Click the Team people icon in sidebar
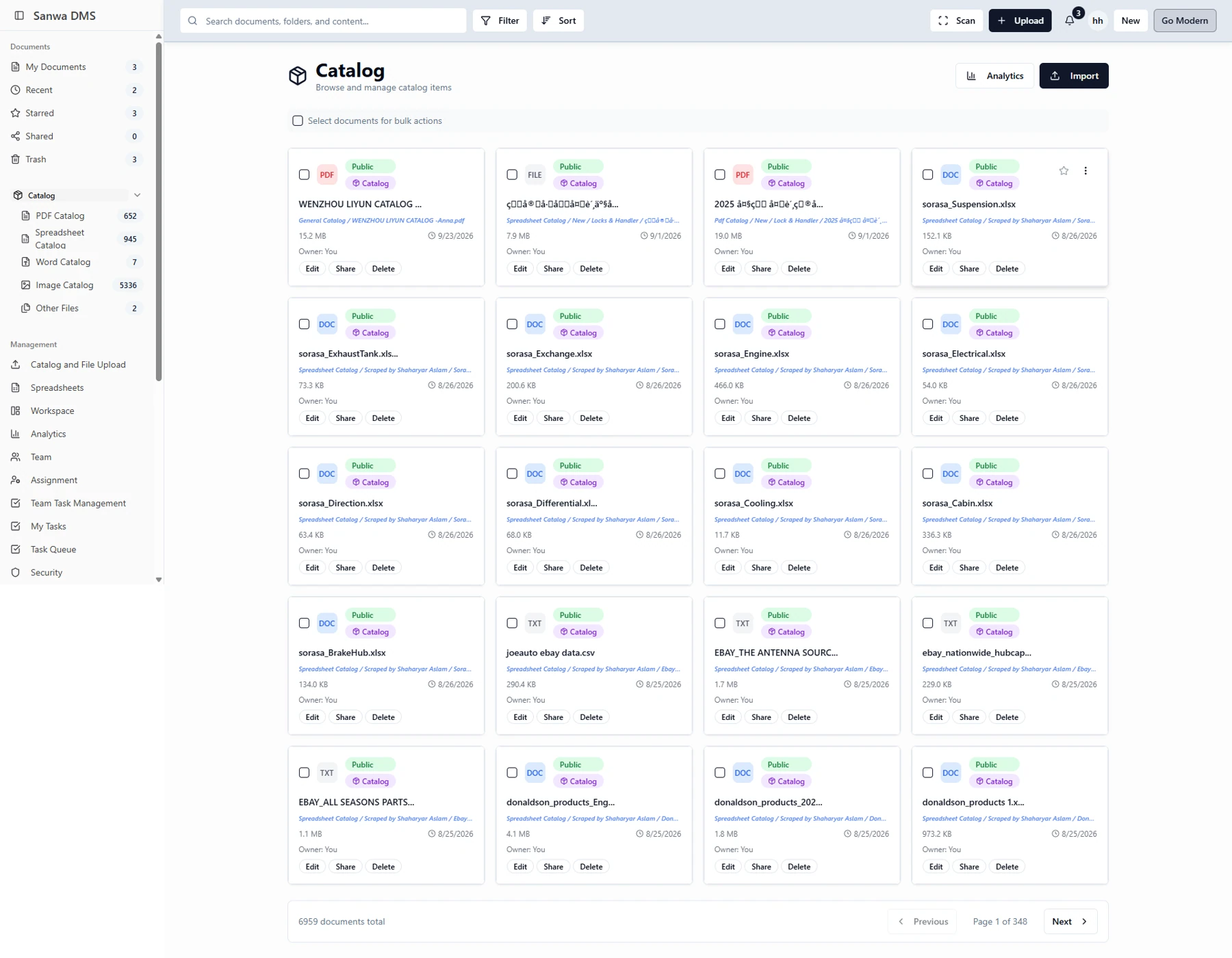Screen dimensions: 1232x958 point(16,457)
